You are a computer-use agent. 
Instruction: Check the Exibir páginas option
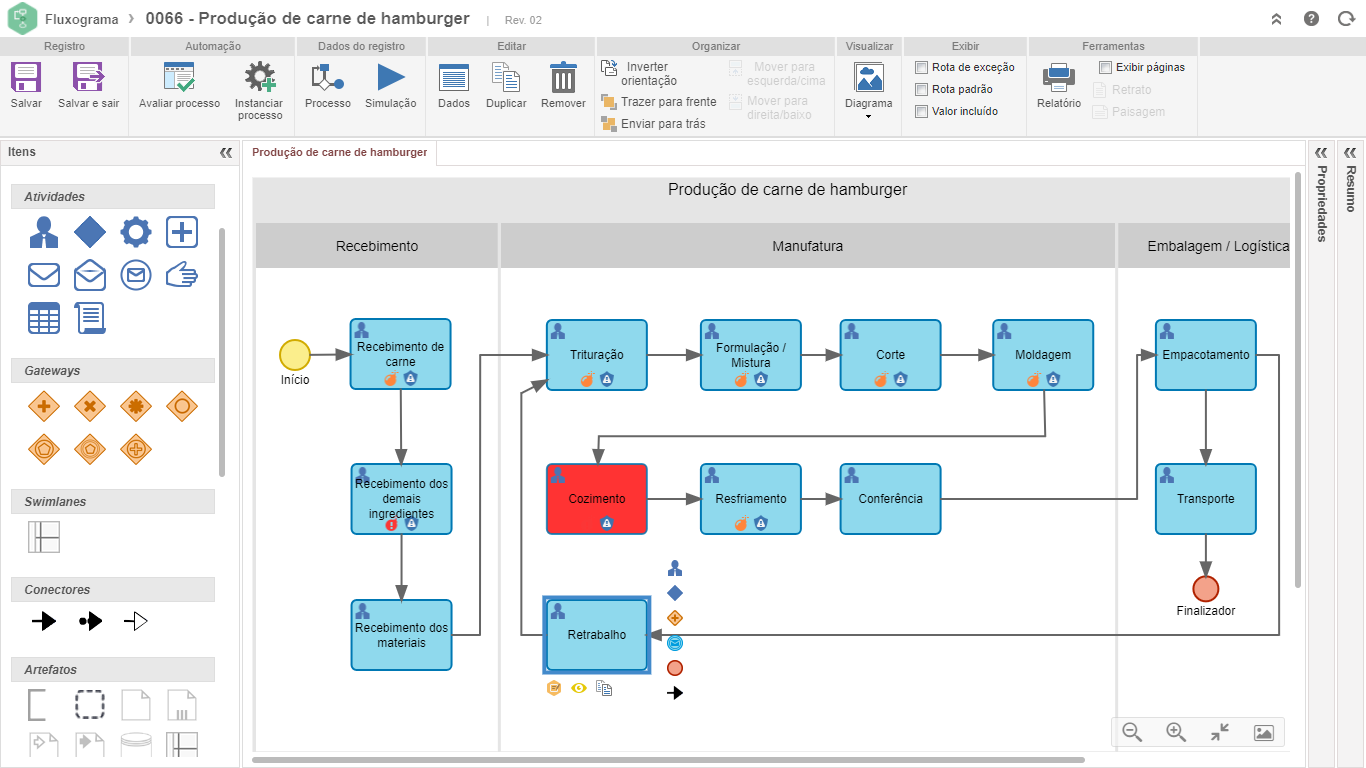(1105, 68)
